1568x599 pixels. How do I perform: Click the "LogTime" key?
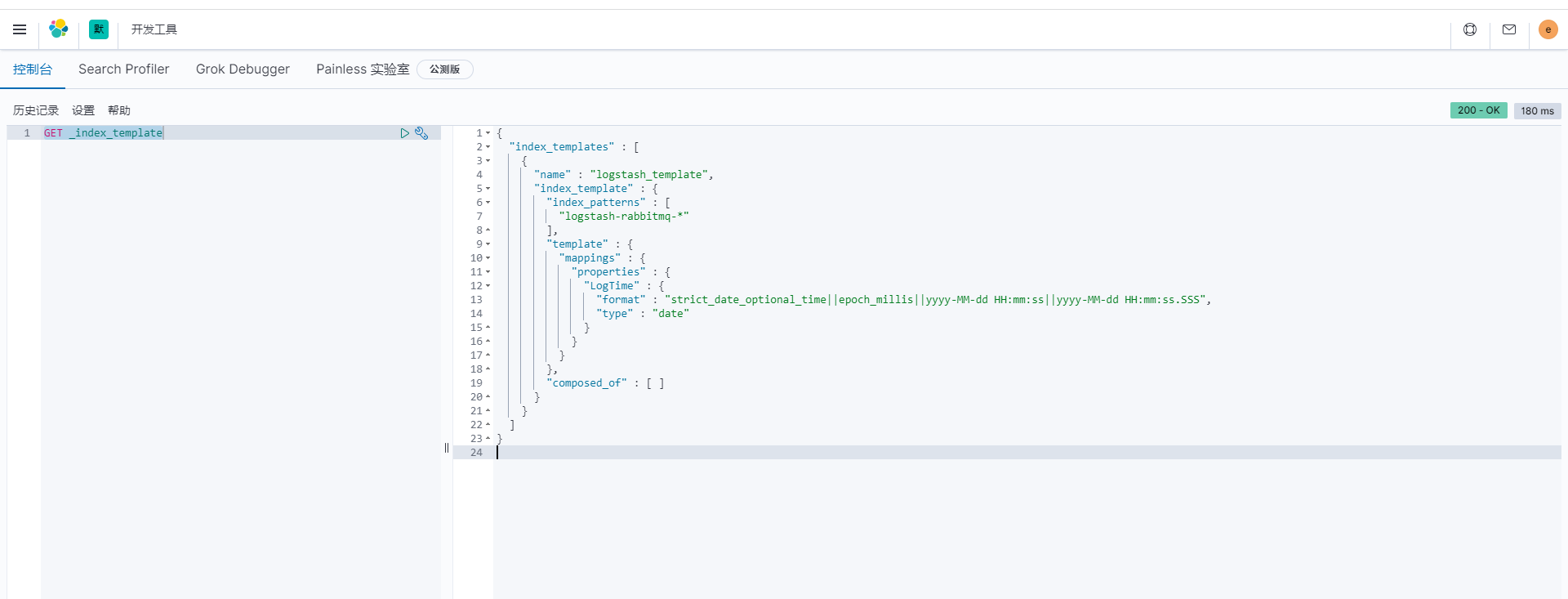coord(612,286)
